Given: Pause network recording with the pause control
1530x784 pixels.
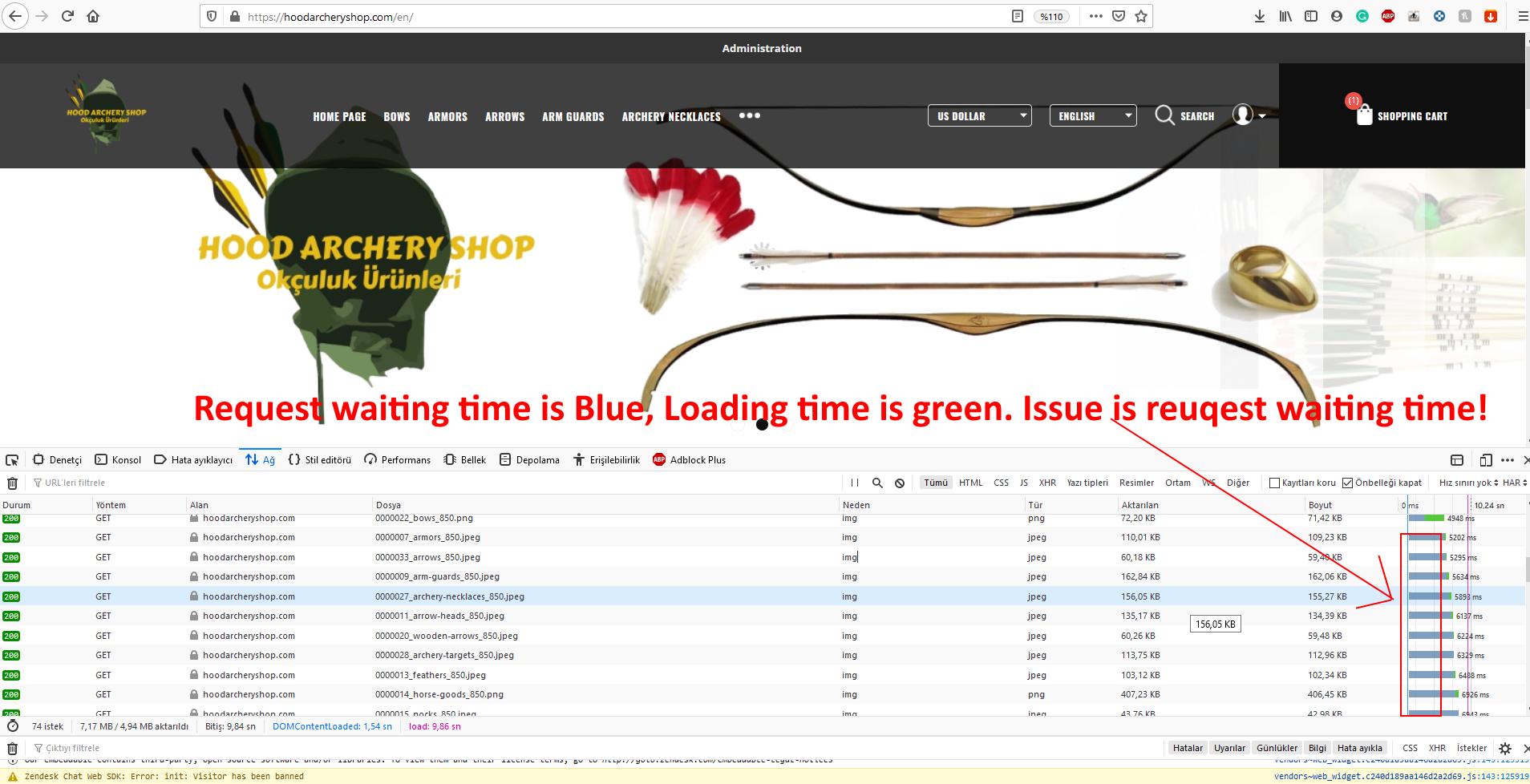Looking at the screenshot, I should [855, 482].
